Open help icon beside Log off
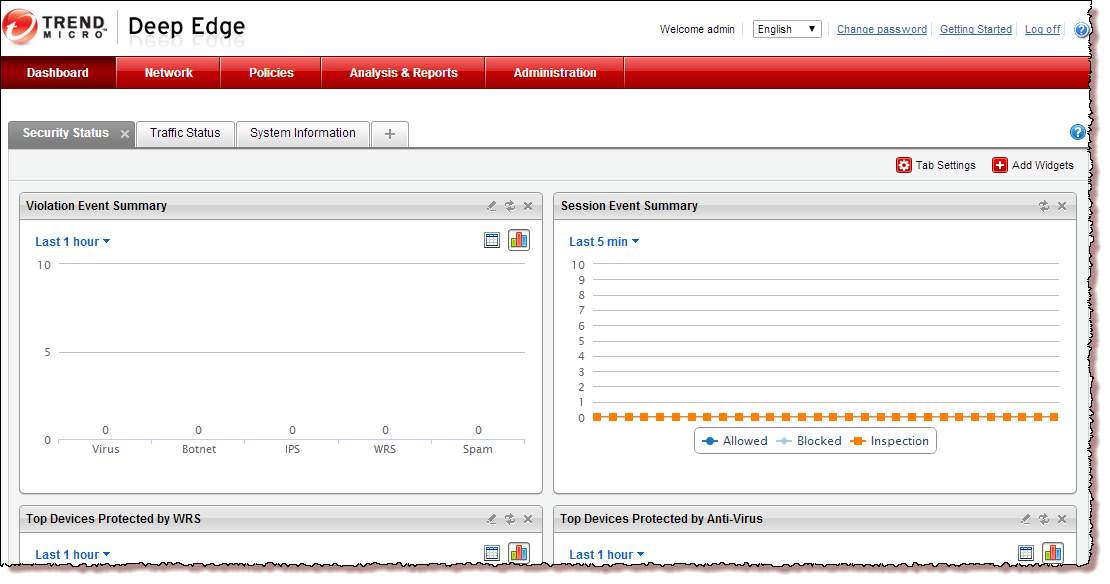This screenshot has width=1110, height=584. [x=1081, y=30]
